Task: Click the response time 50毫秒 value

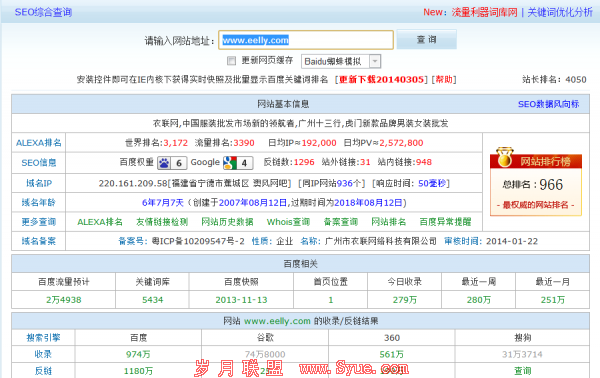Action: coord(432,183)
